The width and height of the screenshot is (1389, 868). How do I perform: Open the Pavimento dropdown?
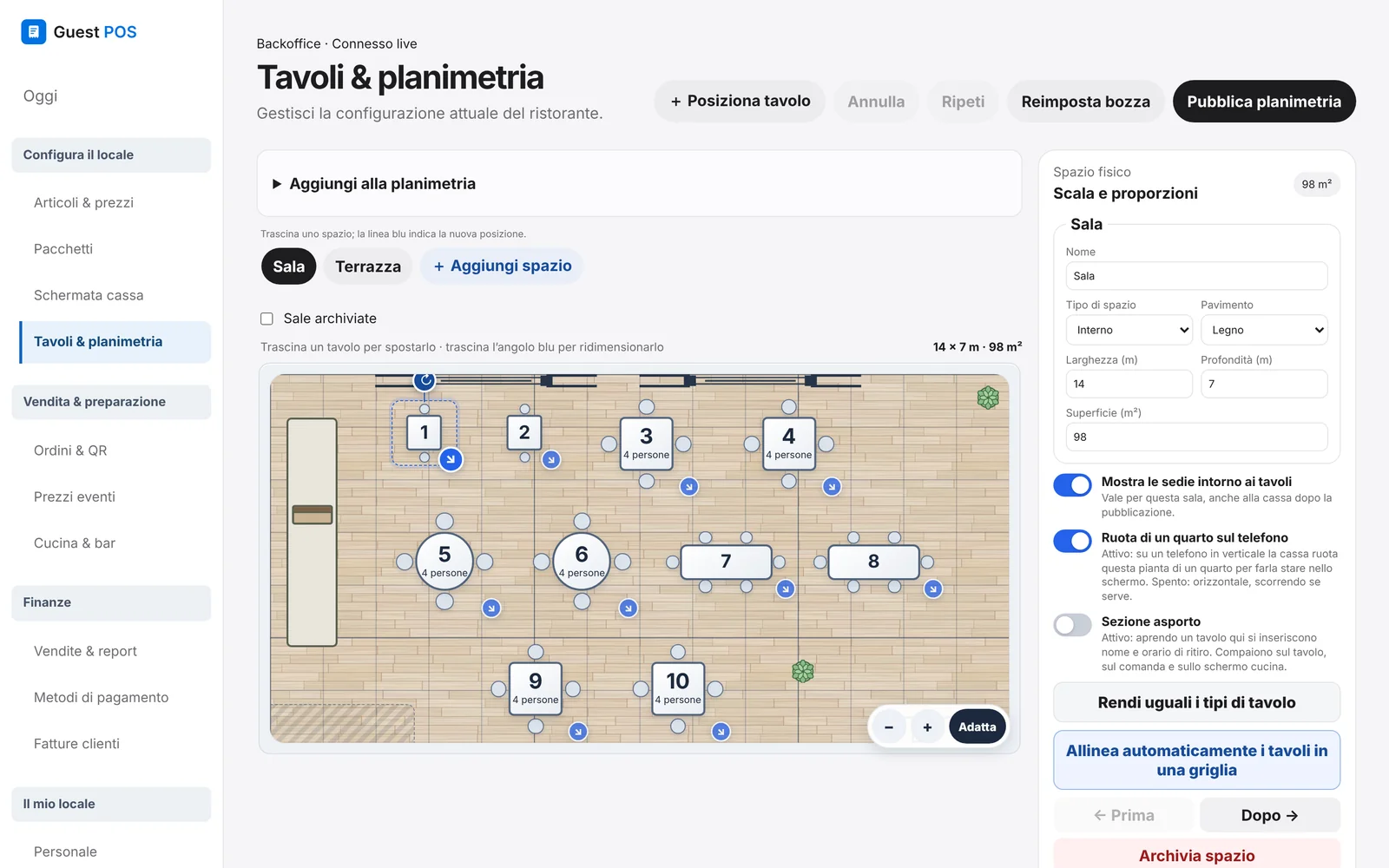[x=1264, y=330]
